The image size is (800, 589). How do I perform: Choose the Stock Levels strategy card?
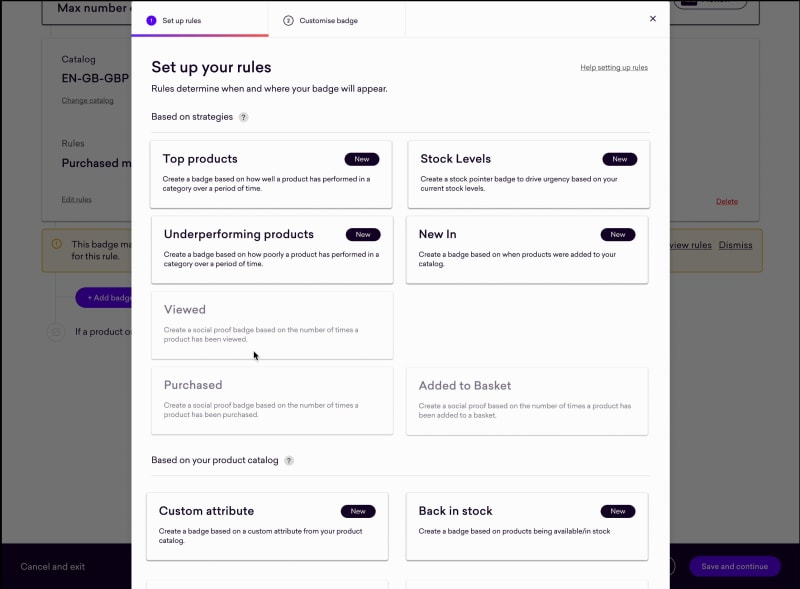pyautogui.click(x=528, y=174)
